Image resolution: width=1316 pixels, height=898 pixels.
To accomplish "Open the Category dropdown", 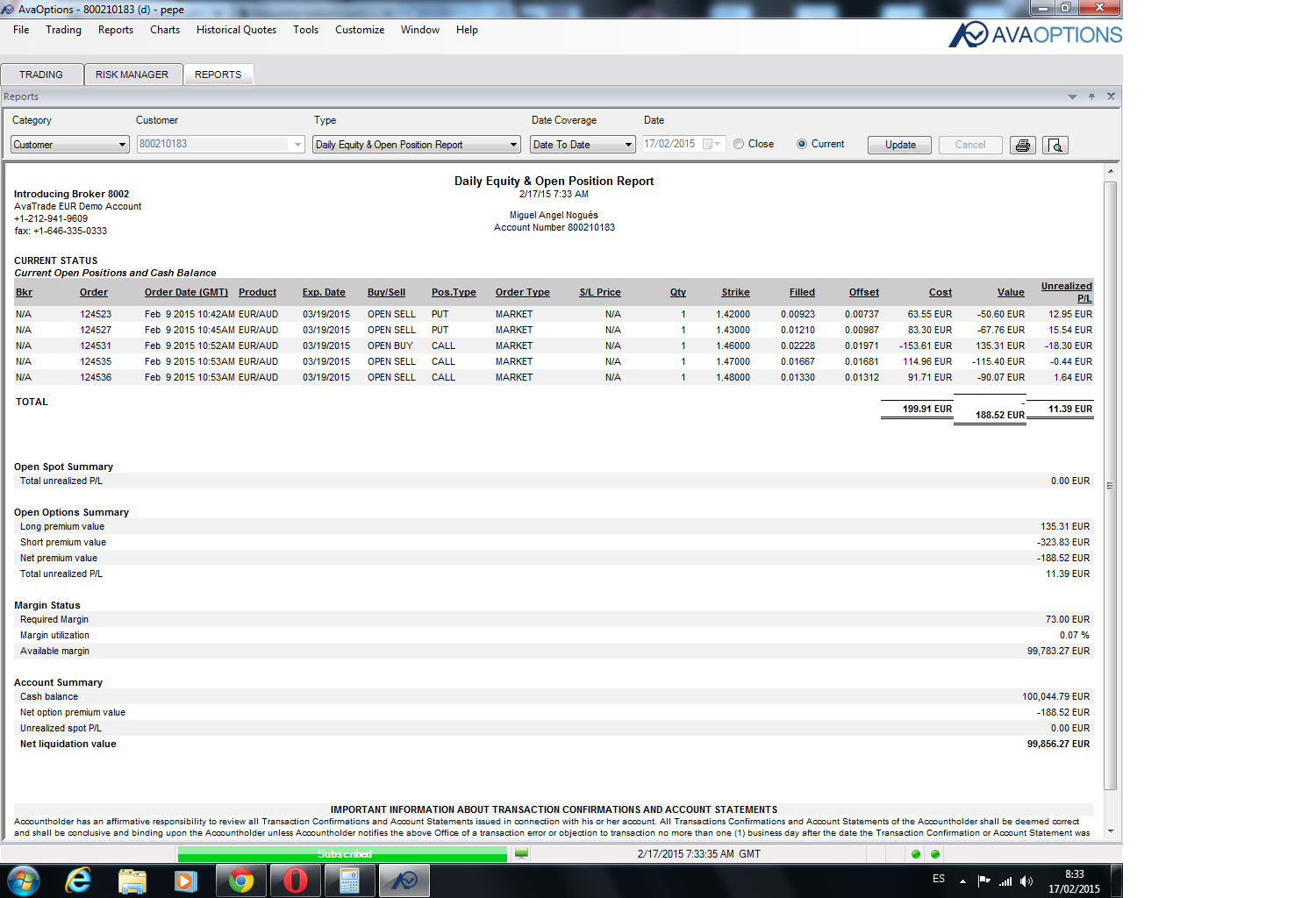I will [x=70, y=145].
